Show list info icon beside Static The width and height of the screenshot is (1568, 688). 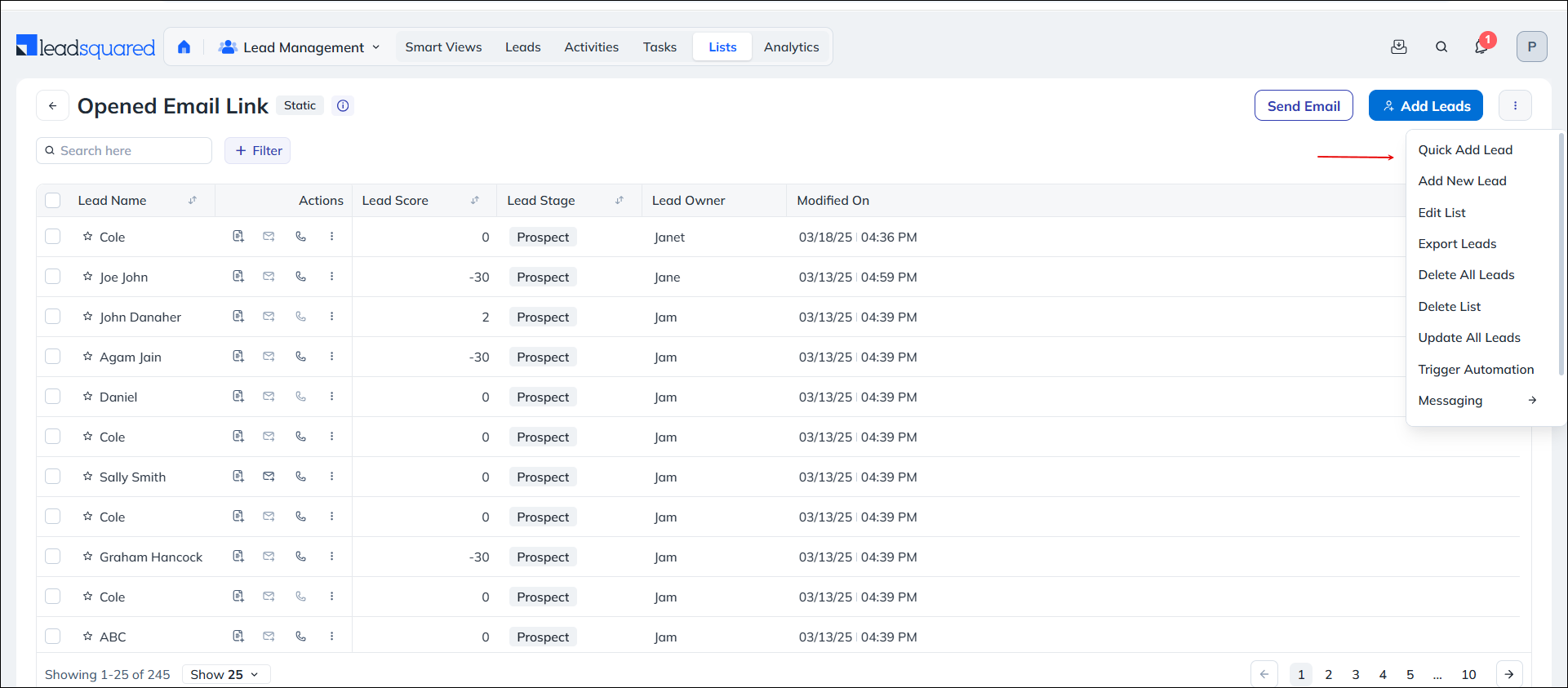(x=343, y=105)
